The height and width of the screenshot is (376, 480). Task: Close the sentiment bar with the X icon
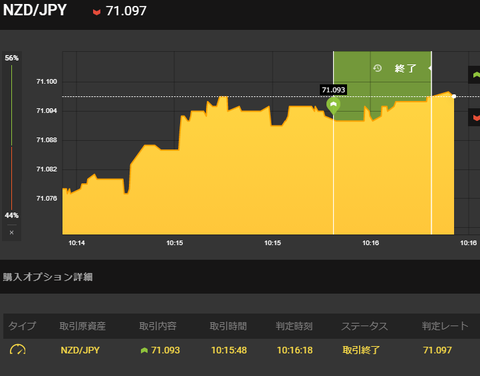coord(12,232)
